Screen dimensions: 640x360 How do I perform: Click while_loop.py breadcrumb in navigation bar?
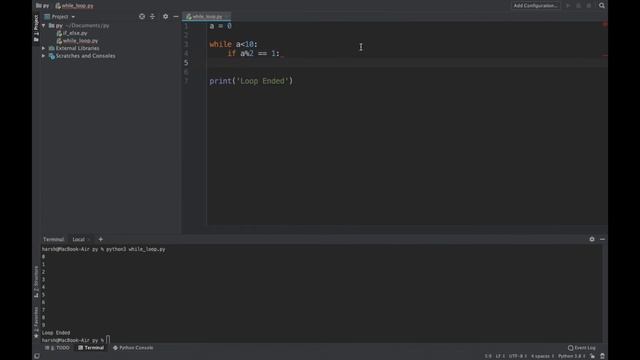75,6
